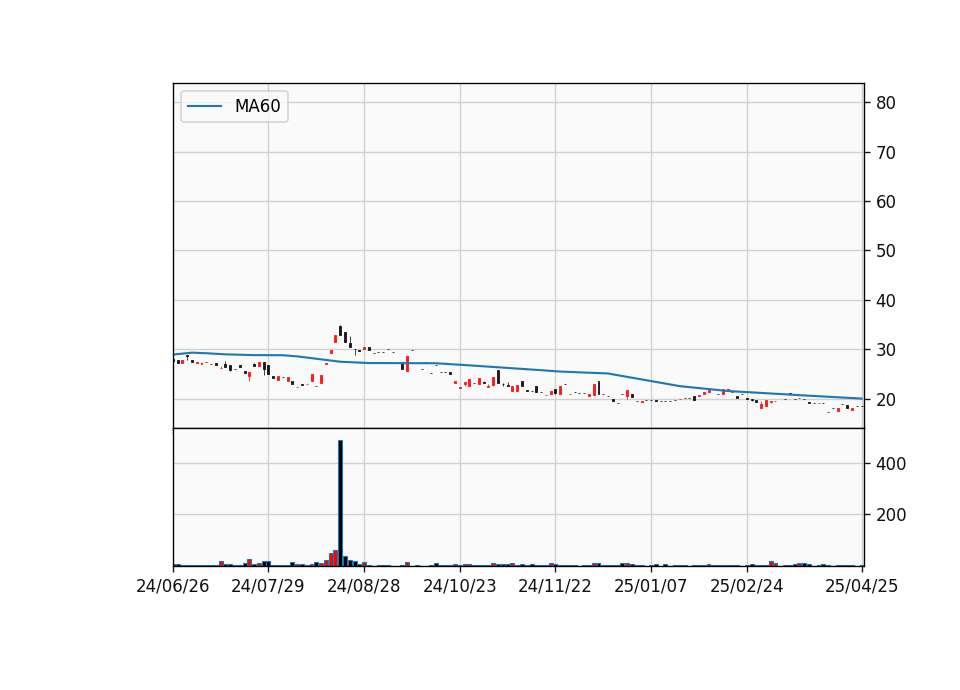960x690 pixels.
Task: Click the date label 24/08/28
Action: (364, 586)
